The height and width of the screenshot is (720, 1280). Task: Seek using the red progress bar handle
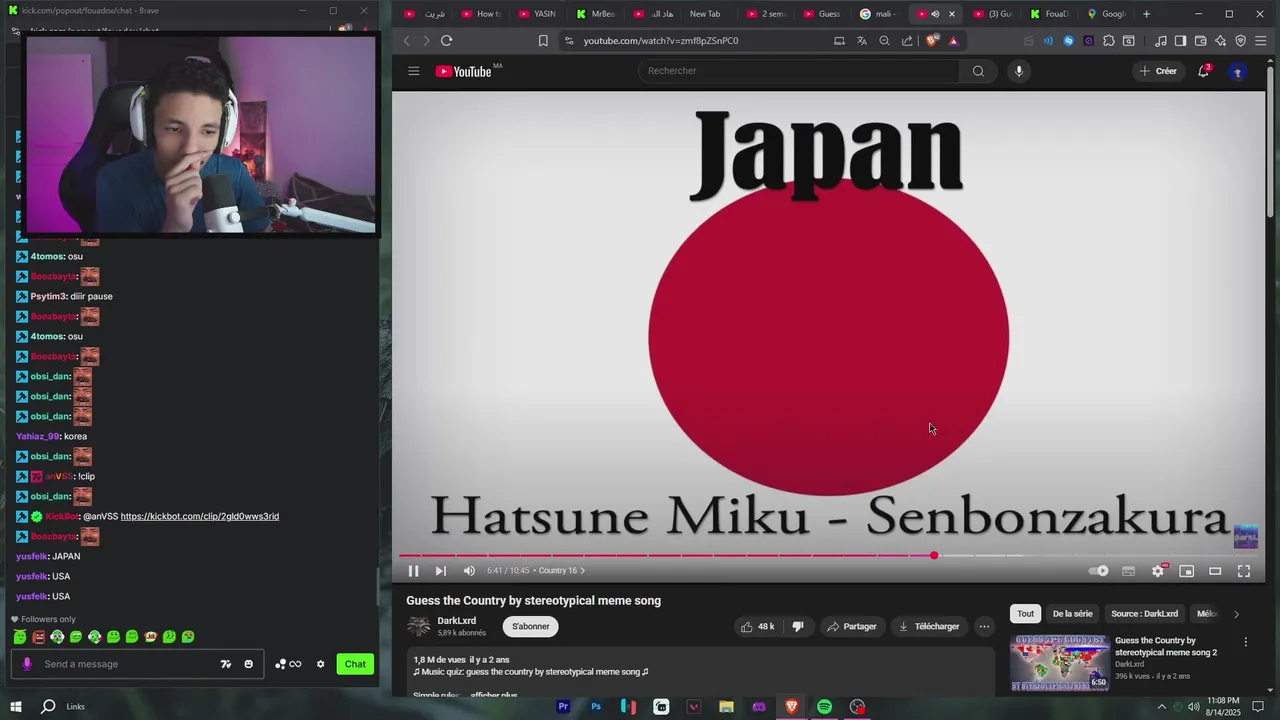[x=934, y=555]
